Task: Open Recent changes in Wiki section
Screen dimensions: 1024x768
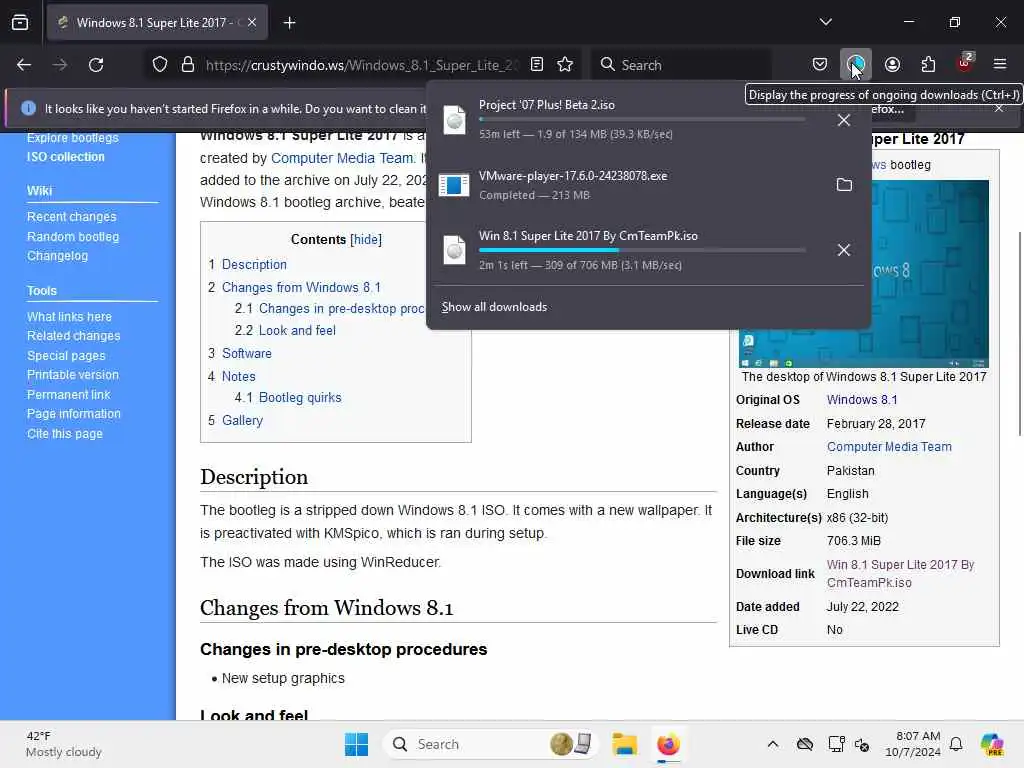Action: click(71, 216)
